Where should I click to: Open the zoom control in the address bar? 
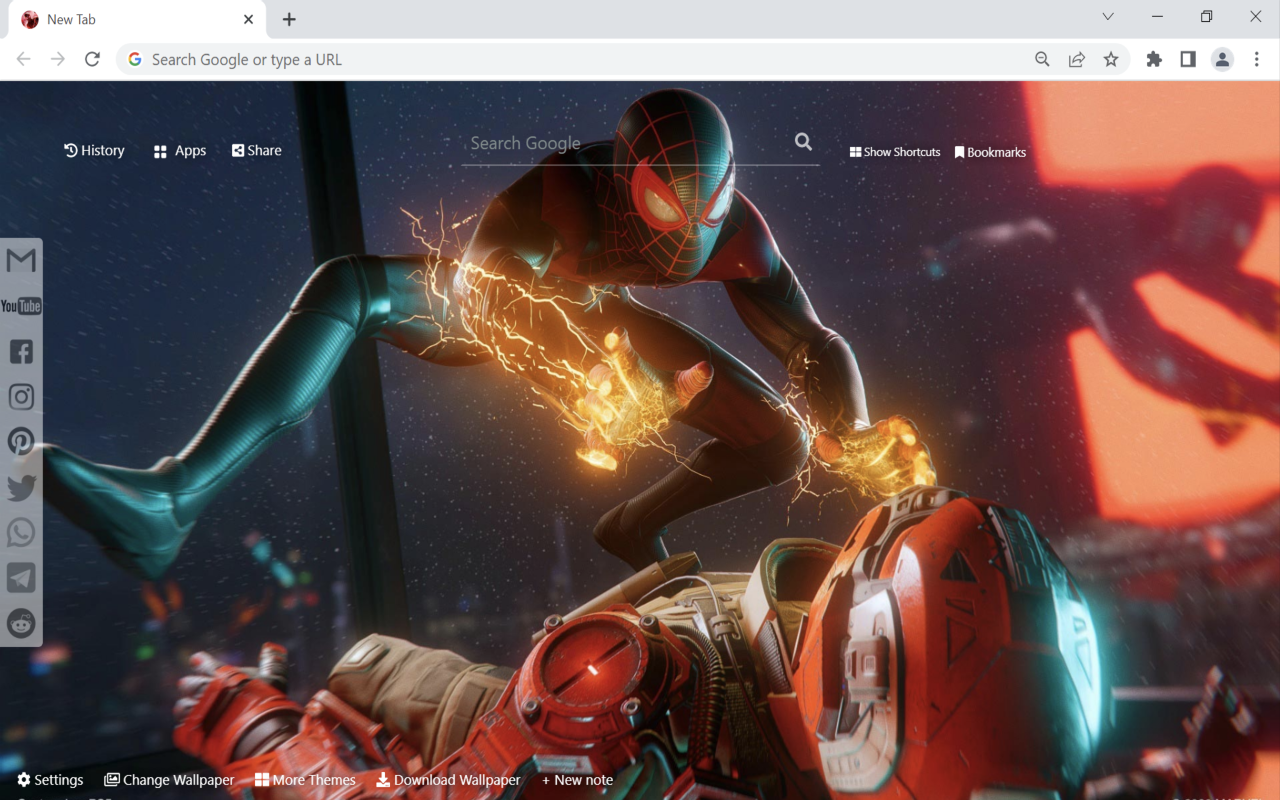pos(1042,59)
